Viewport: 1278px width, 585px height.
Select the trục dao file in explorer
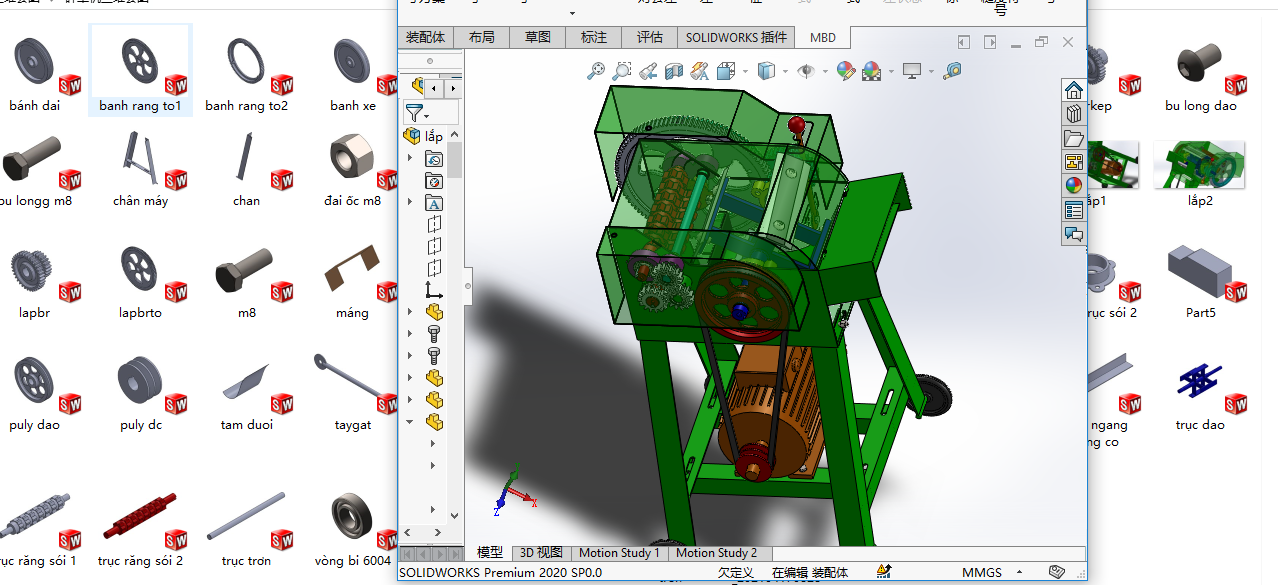tap(1200, 394)
